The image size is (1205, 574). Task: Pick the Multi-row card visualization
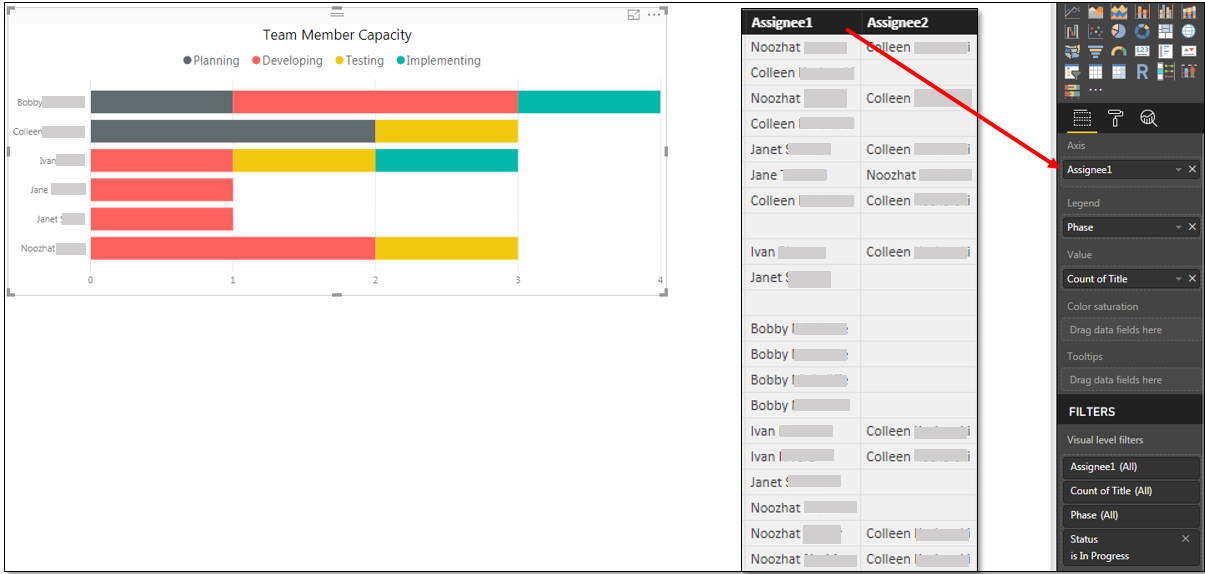1165,50
